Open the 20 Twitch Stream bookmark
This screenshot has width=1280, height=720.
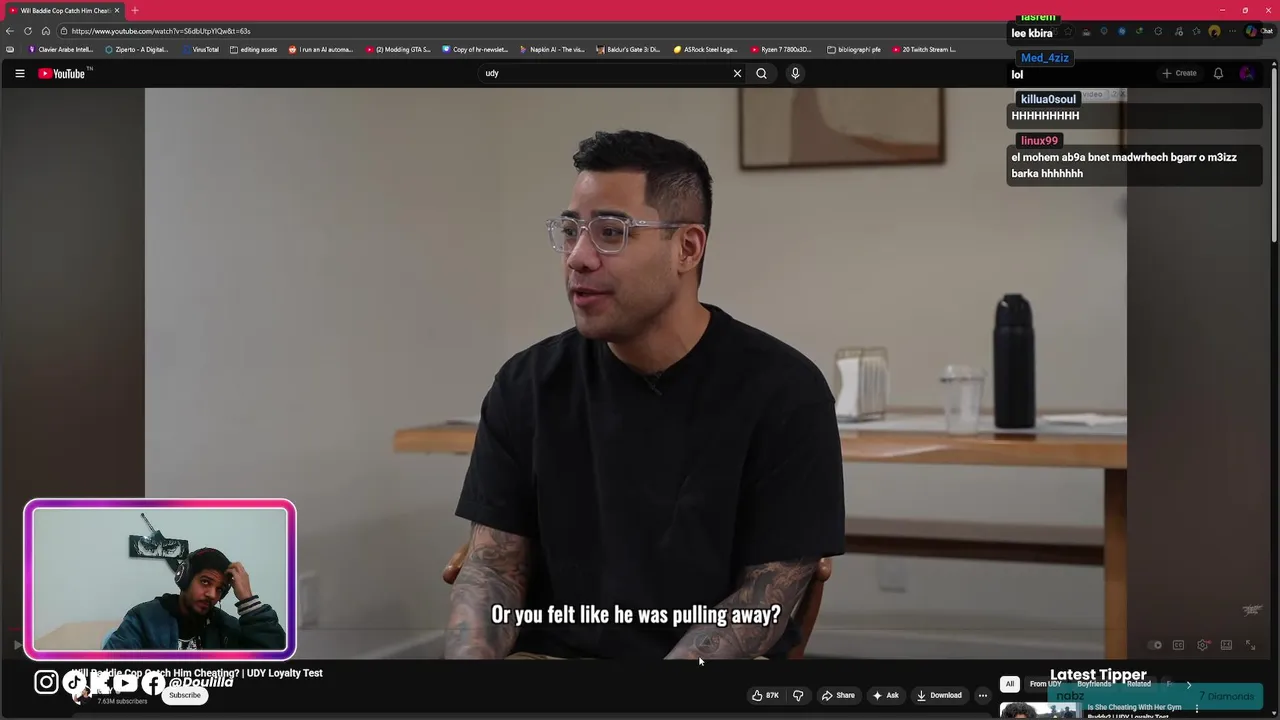[x=924, y=49]
